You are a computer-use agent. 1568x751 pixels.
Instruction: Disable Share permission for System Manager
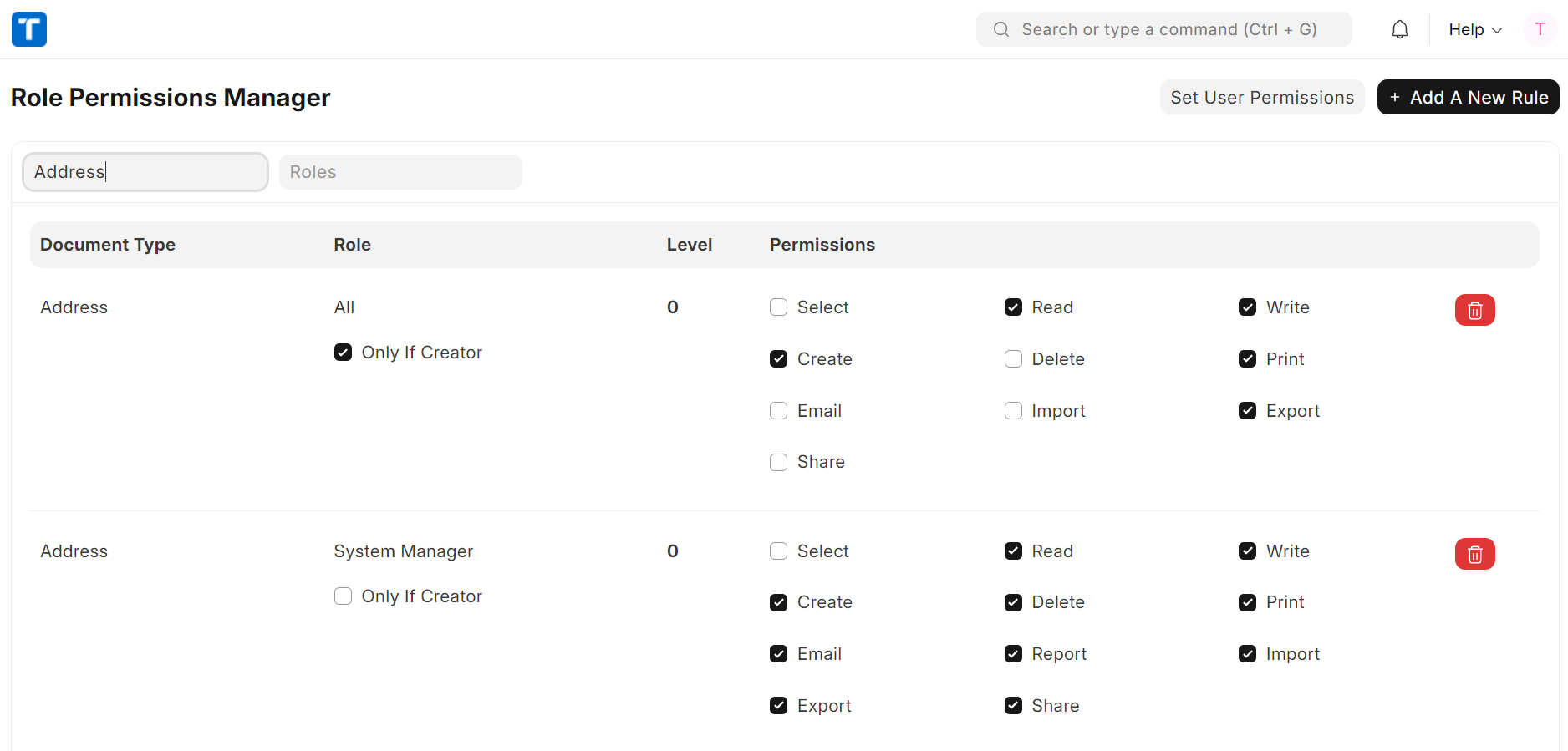1013,706
